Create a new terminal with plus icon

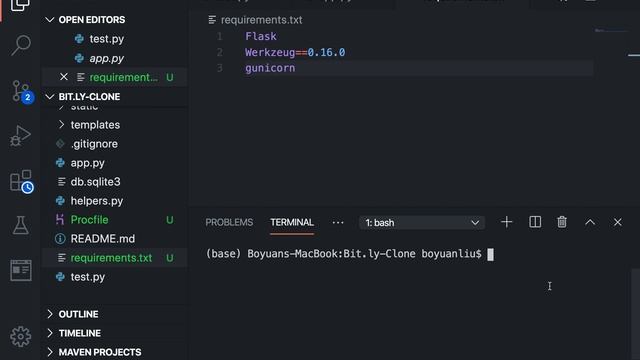[x=507, y=222]
